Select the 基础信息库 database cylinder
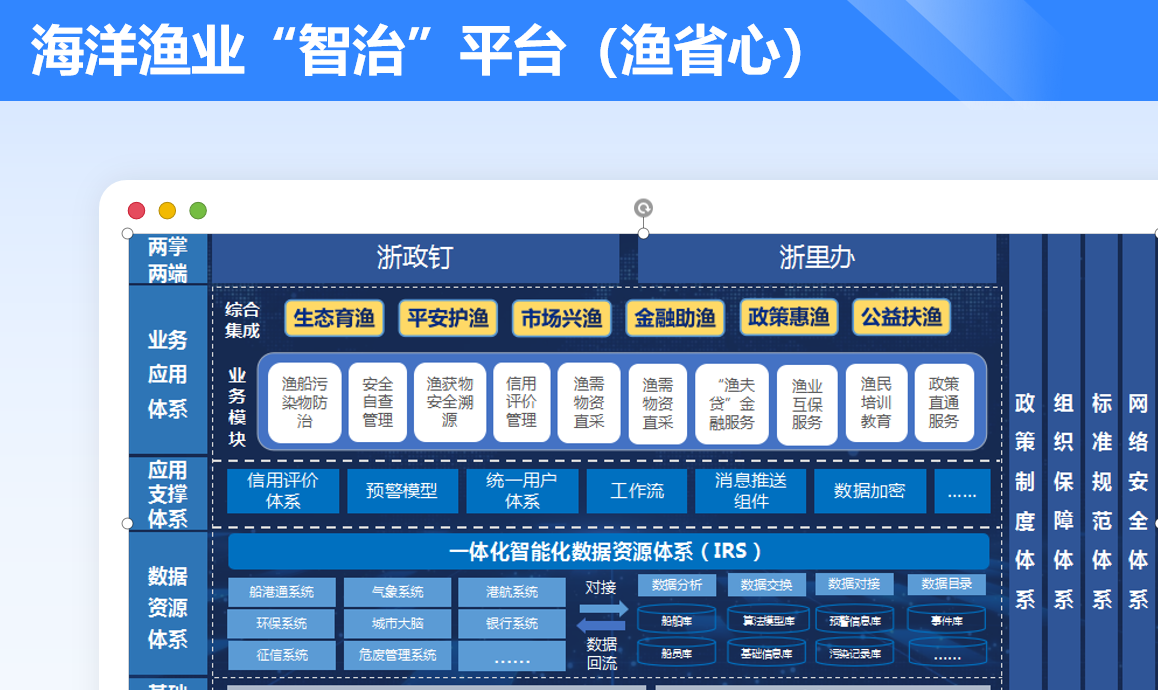 click(768, 652)
